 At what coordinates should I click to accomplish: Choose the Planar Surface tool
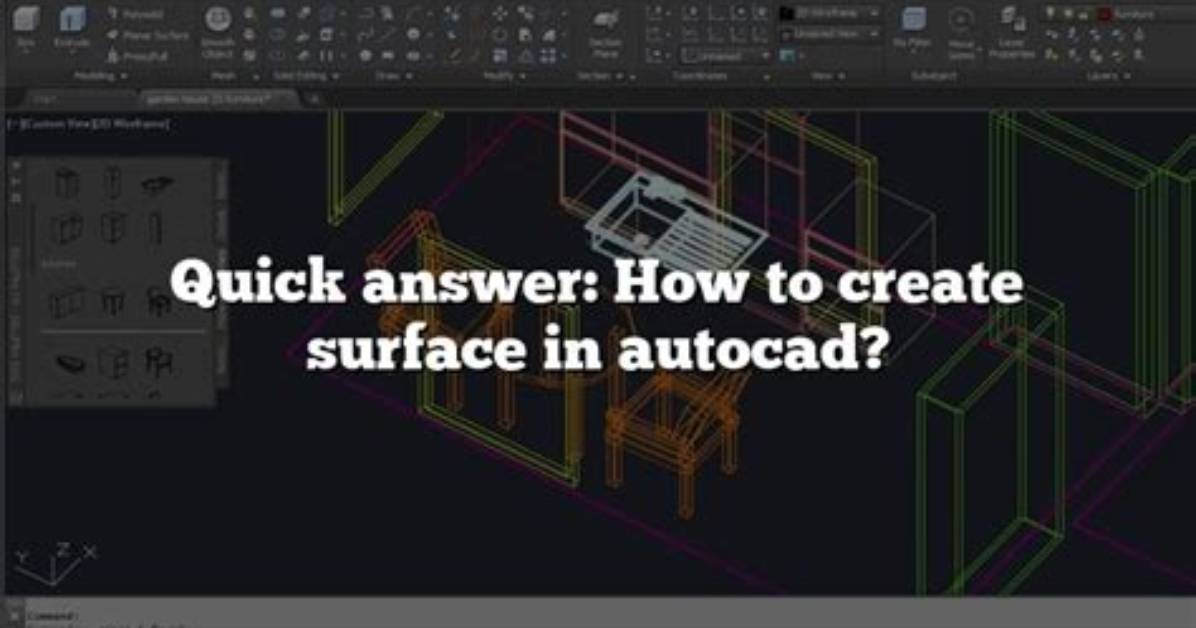click(148, 35)
